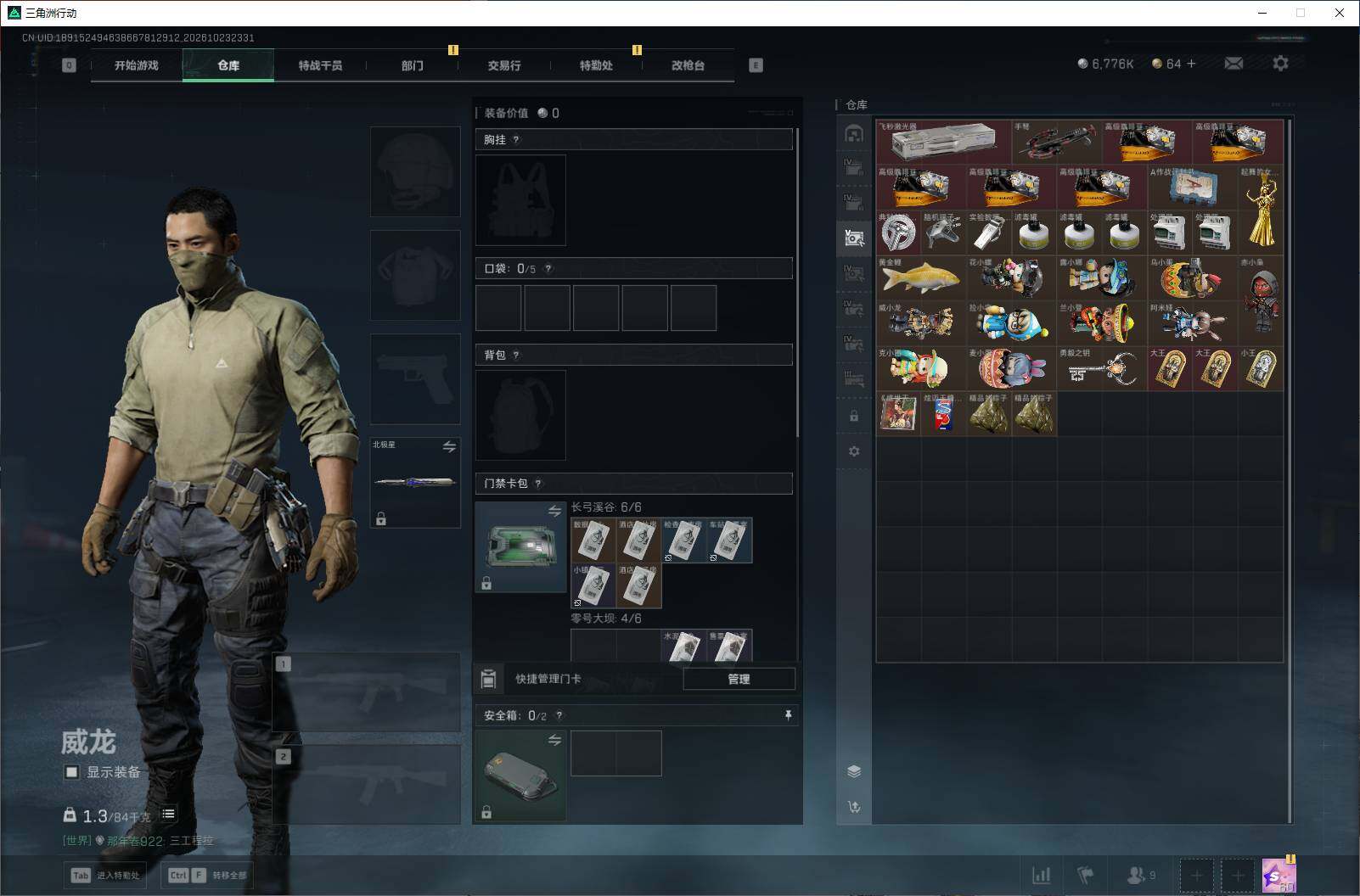Go to the 交易行 tab
Screen dimensions: 1360x896
(504, 65)
